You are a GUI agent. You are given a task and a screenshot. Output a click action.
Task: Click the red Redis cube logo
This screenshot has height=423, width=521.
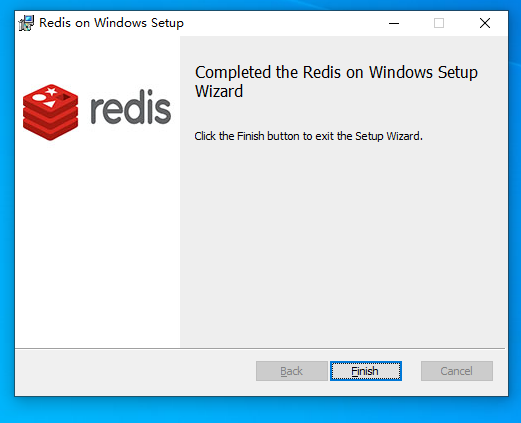(x=50, y=112)
